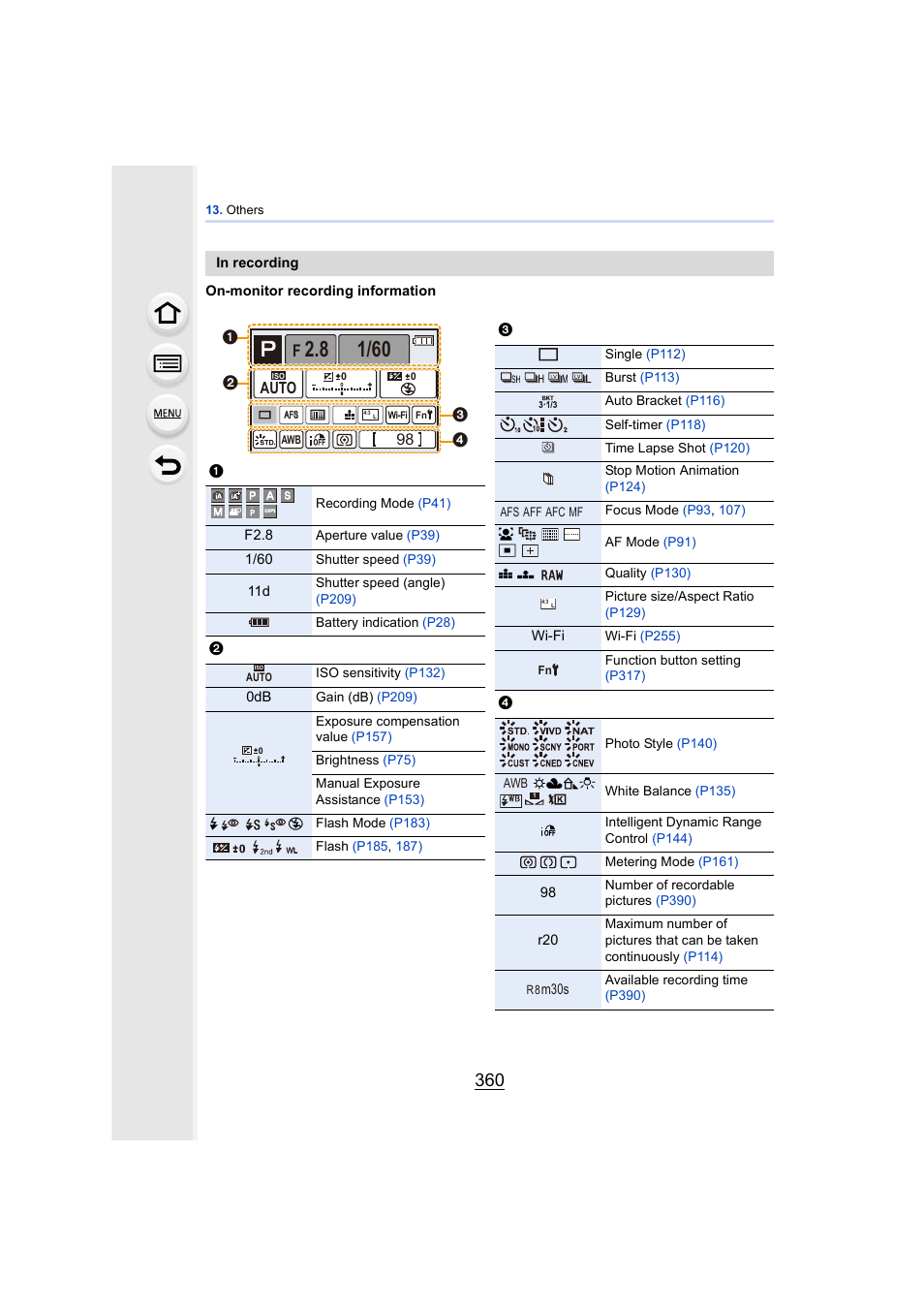Open page link P132 for ISO sensitivity
924x1306 pixels.
(x=425, y=673)
